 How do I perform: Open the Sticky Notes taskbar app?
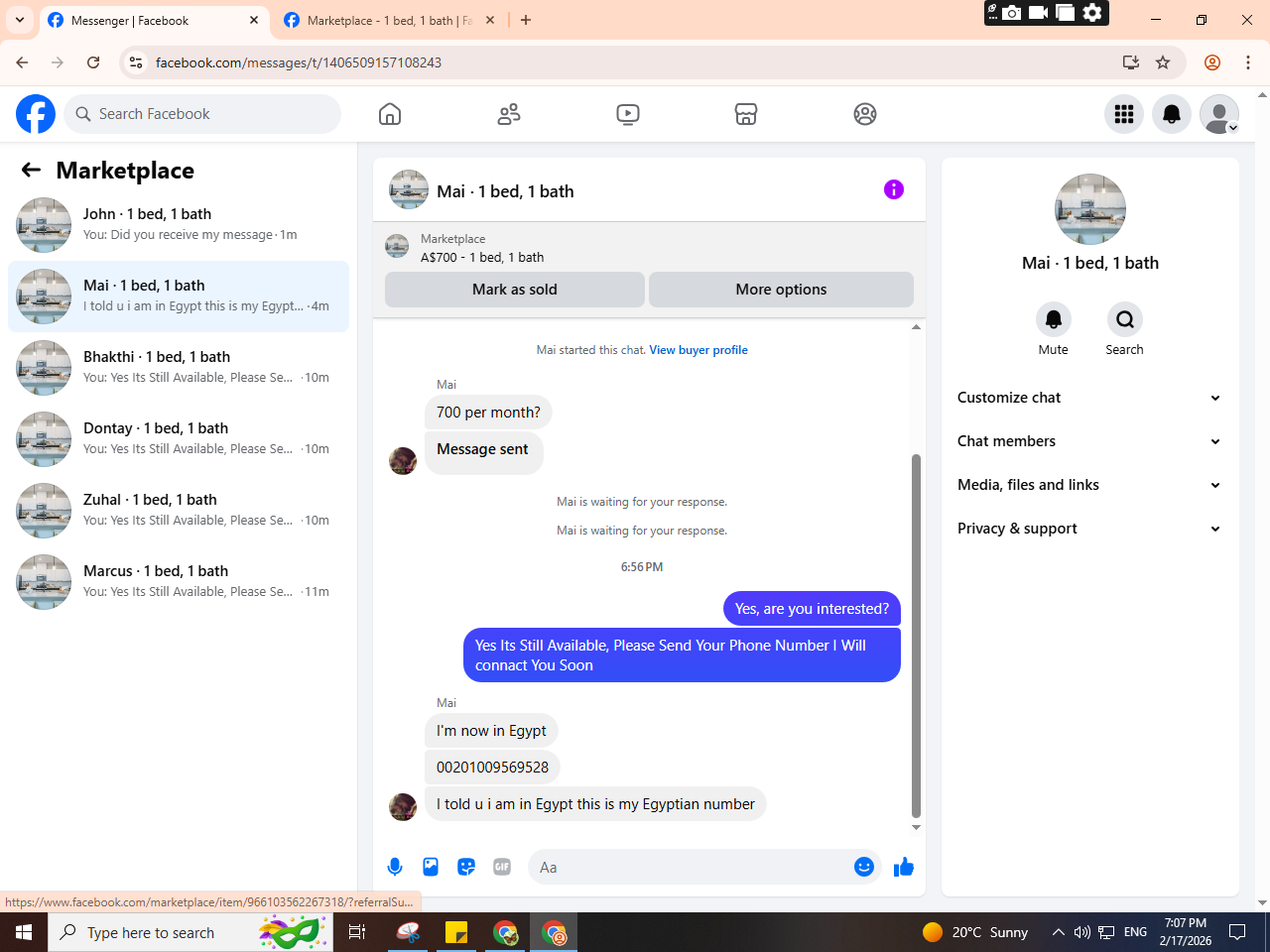(456, 932)
